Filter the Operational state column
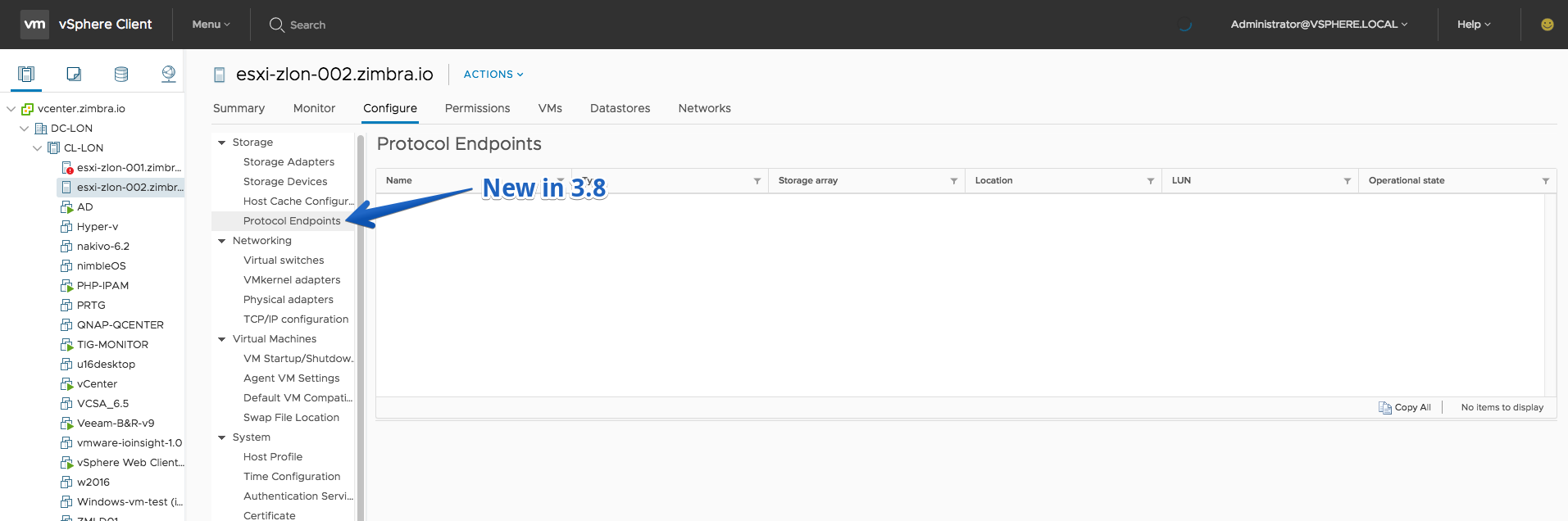 click(1546, 181)
